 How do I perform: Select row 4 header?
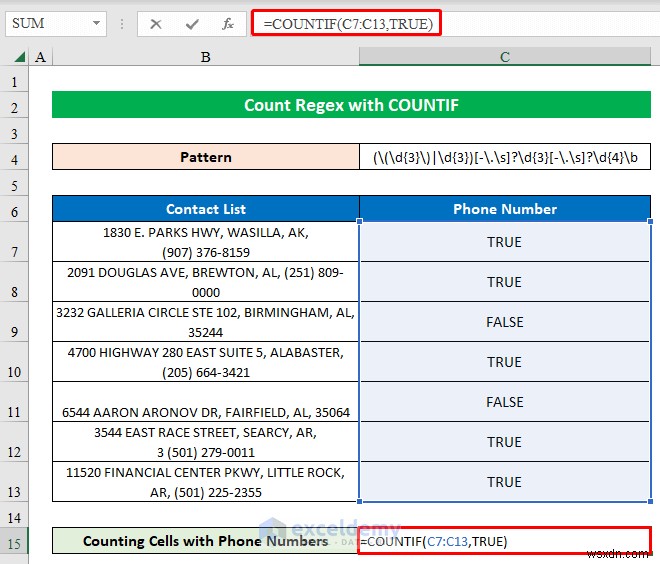click(x=14, y=157)
